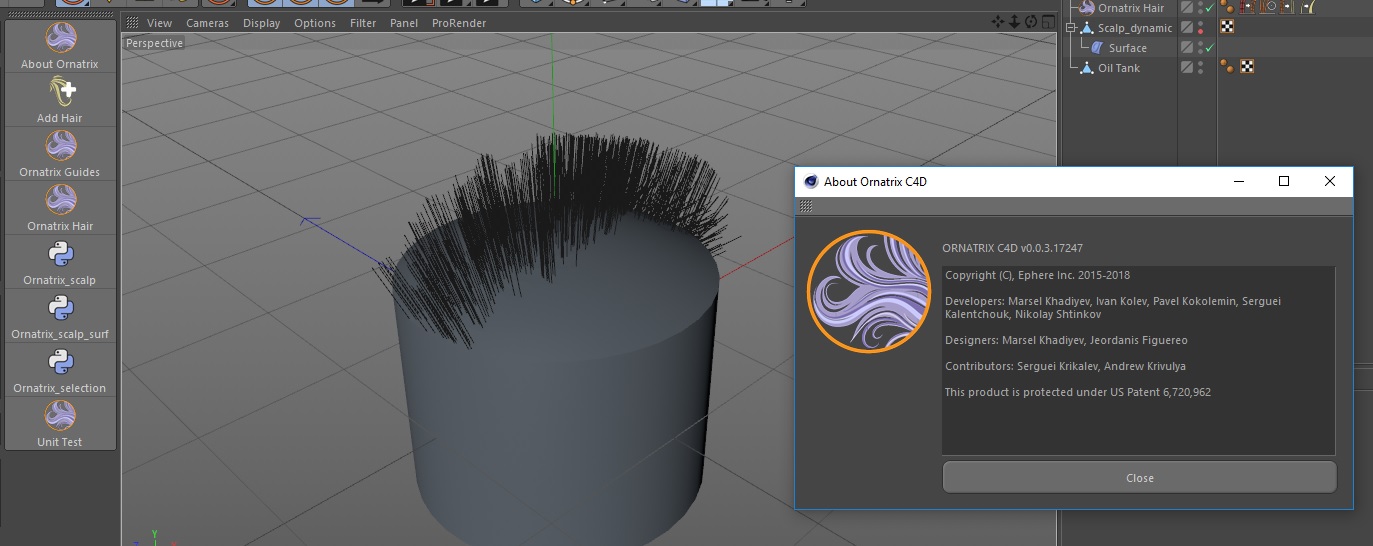
Task: Toggle Scalp_dynamic red visibility dot
Action: point(1200,31)
